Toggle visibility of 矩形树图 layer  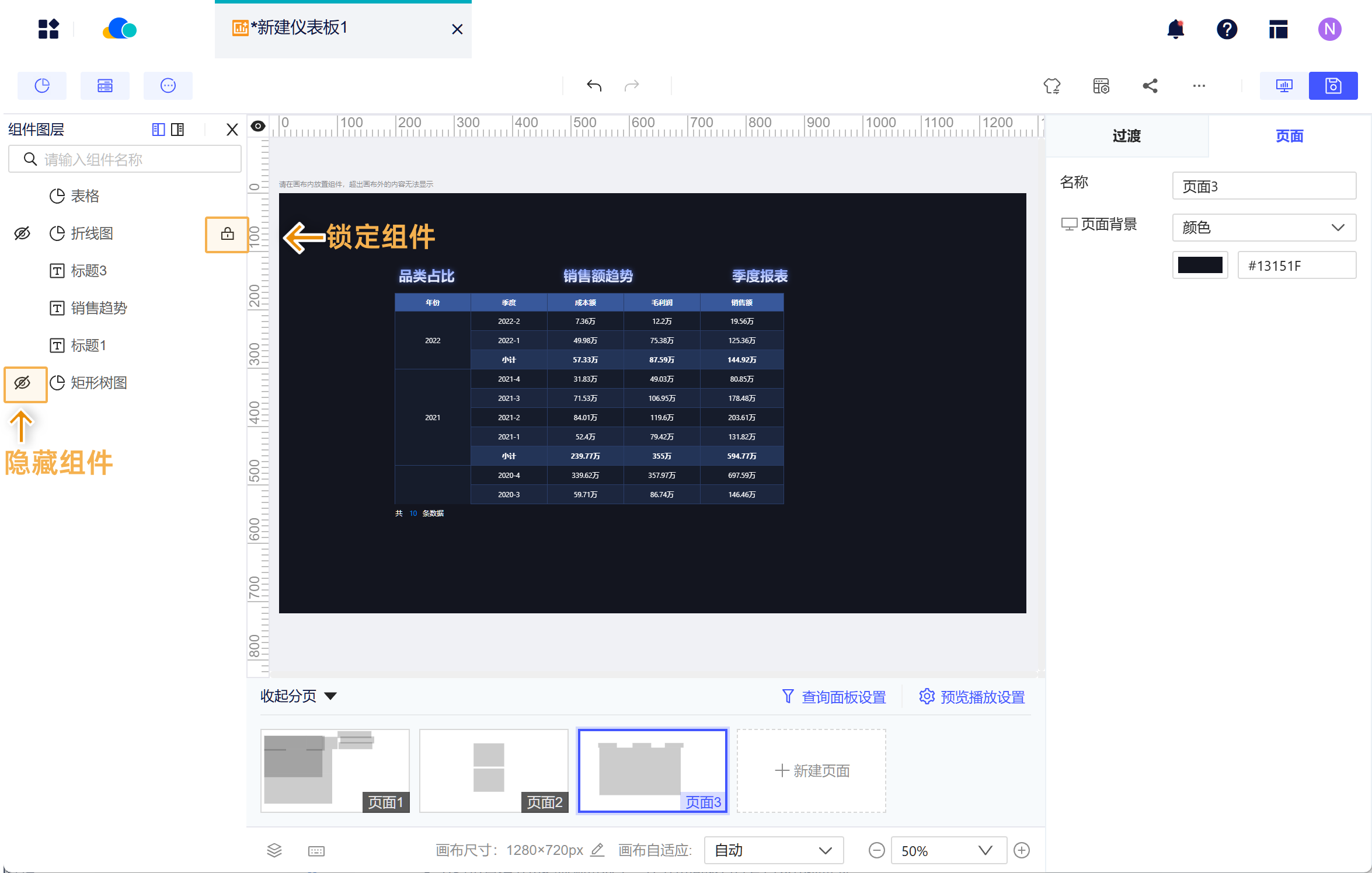pos(23,383)
